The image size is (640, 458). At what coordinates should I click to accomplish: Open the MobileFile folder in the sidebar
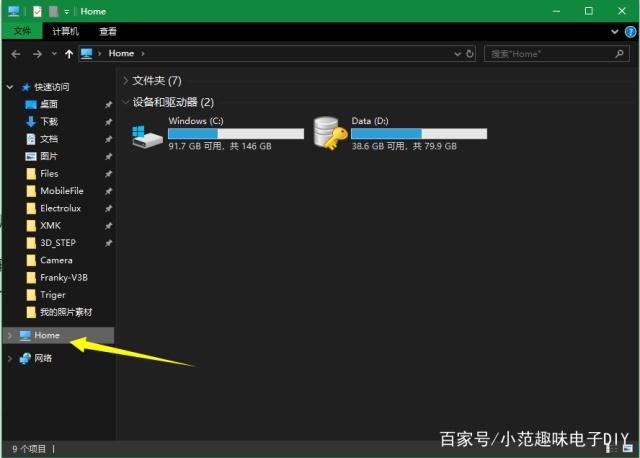point(62,191)
